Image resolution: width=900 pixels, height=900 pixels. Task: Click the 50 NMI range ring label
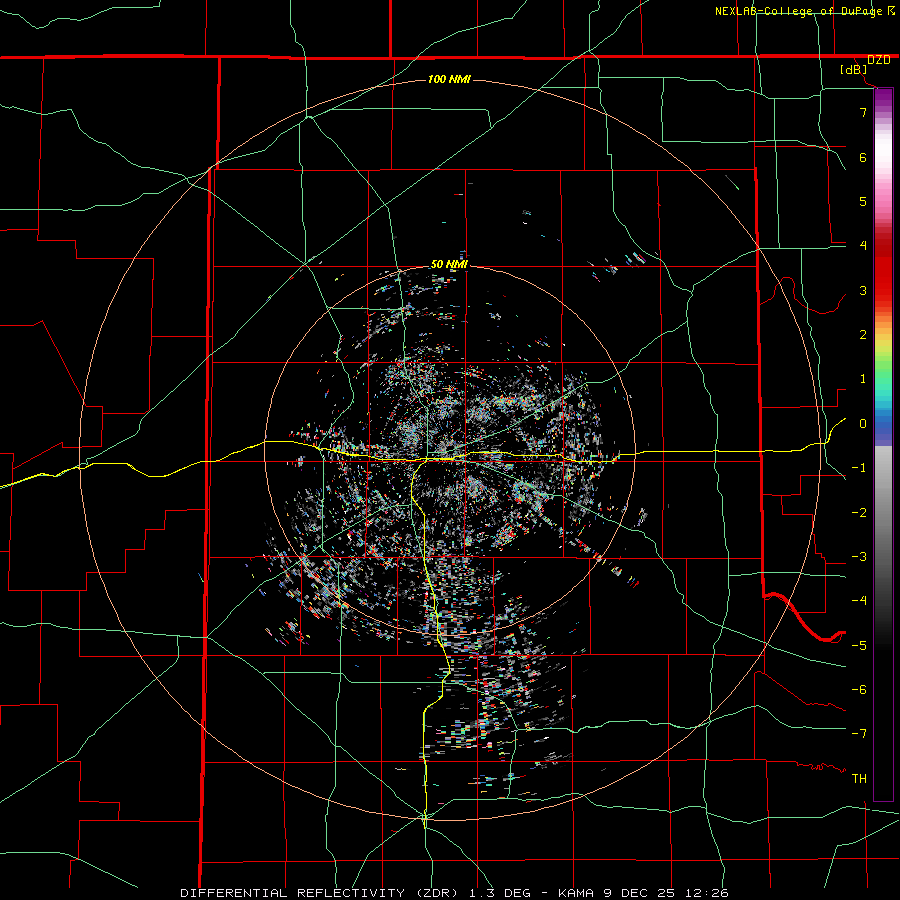click(x=449, y=265)
